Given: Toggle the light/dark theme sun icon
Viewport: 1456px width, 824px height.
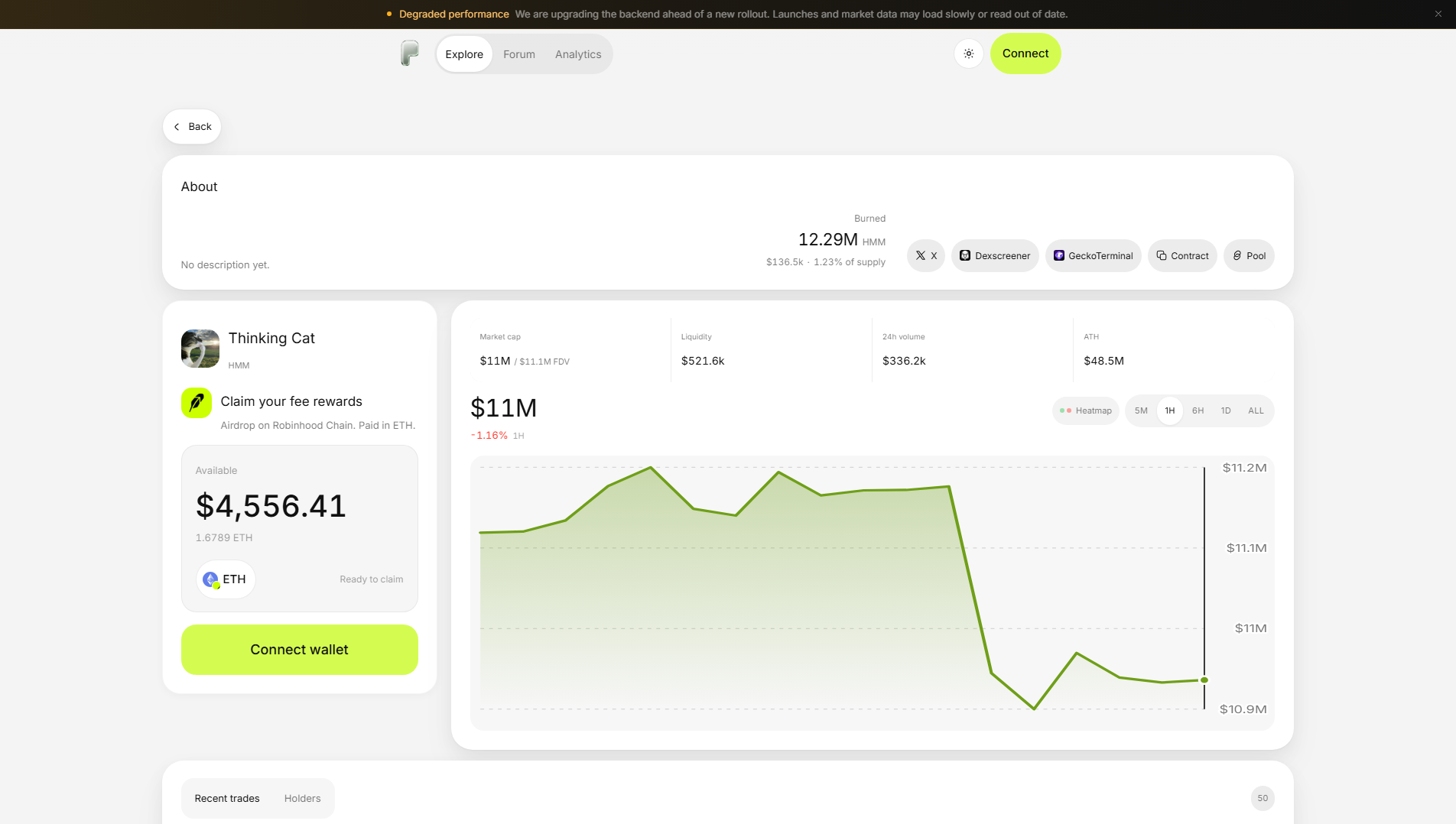Looking at the screenshot, I should click(969, 54).
